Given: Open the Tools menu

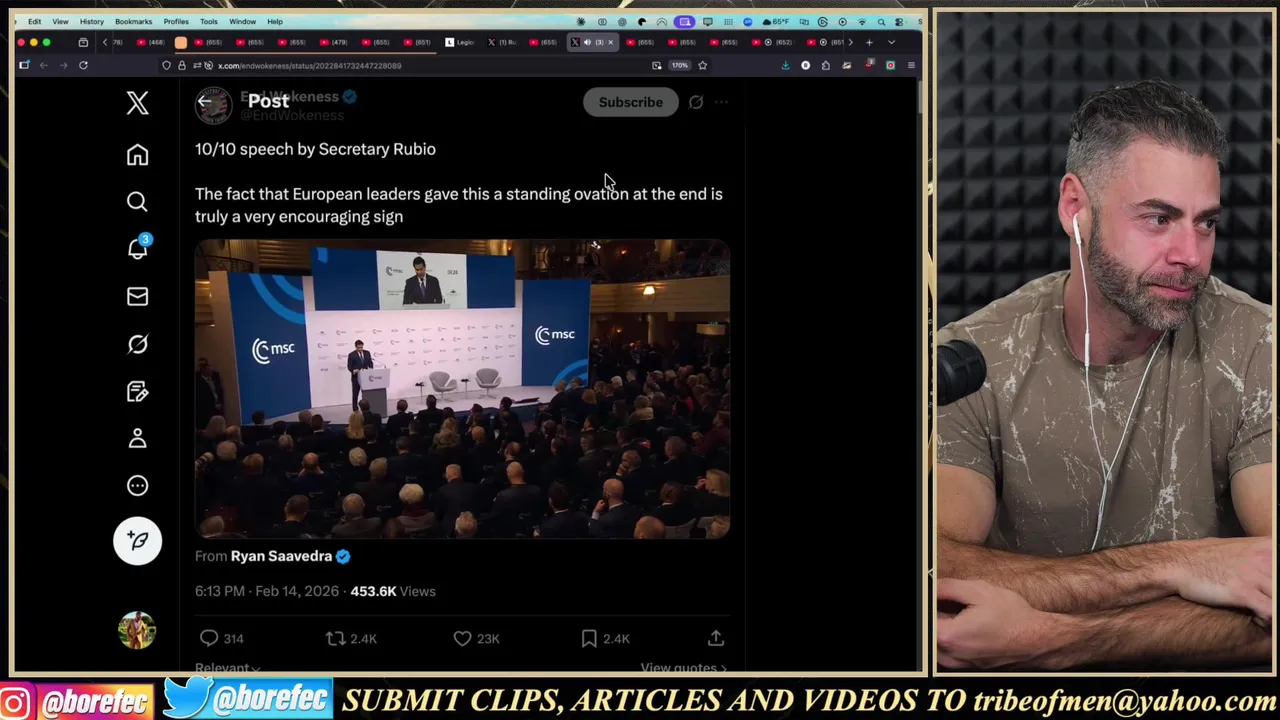Looking at the screenshot, I should pyautogui.click(x=209, y=21).
